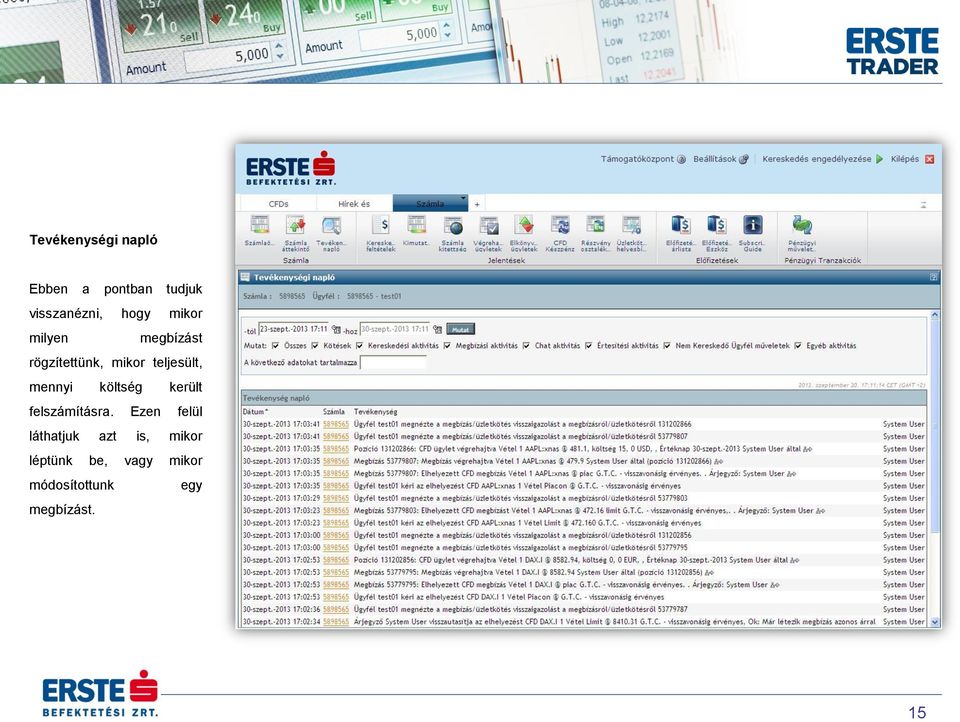Click the Tevékenység column header
Viewport: 960px width, 722px height.
pyautogui.click(x=375, y=412)
